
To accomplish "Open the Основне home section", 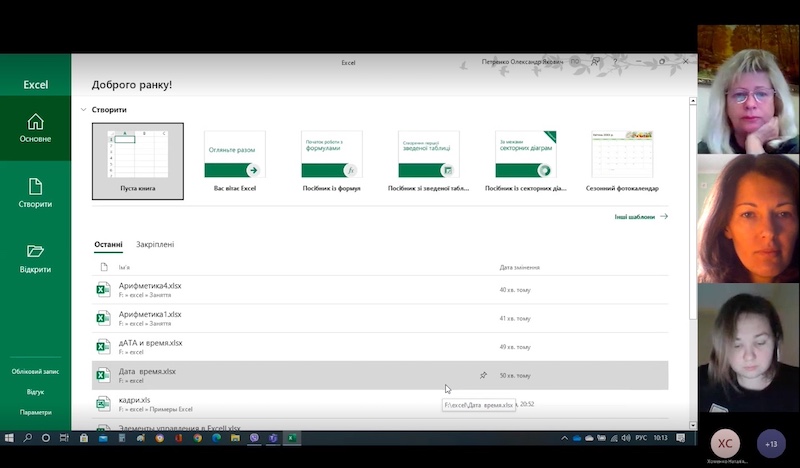I will tap(35, 128).
